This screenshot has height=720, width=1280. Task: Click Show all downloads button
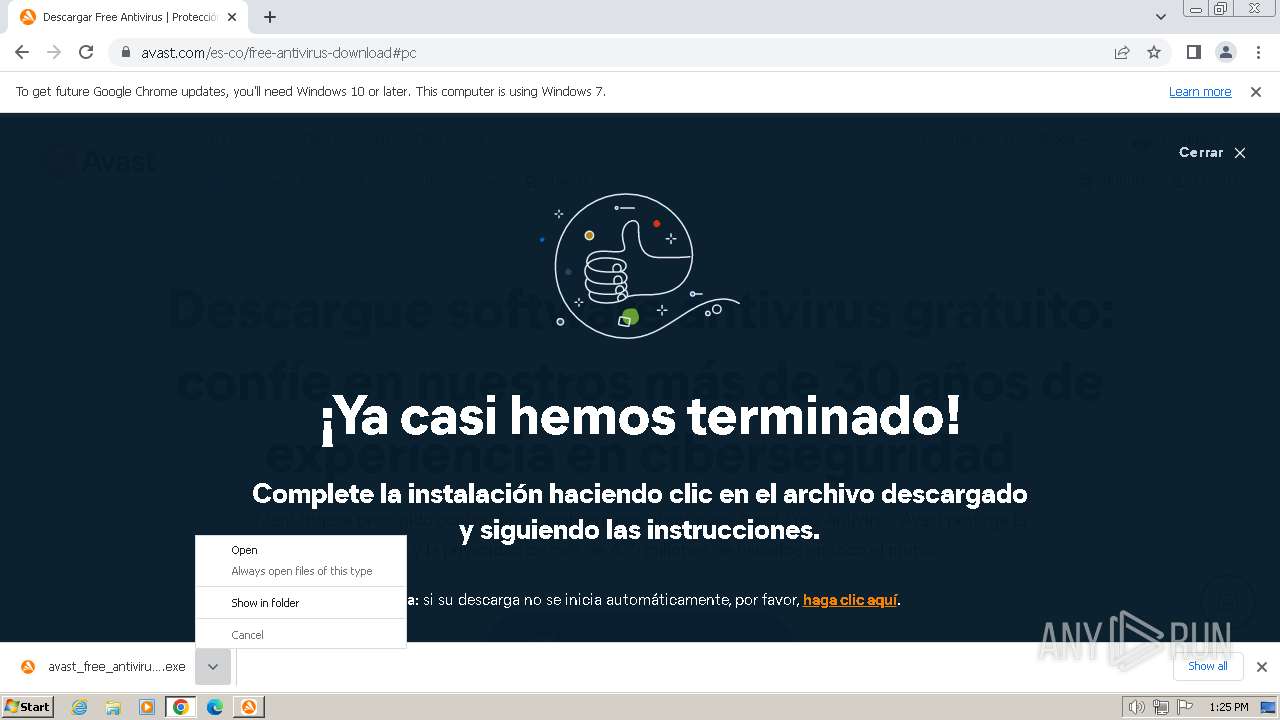[x=1208, y=666]
